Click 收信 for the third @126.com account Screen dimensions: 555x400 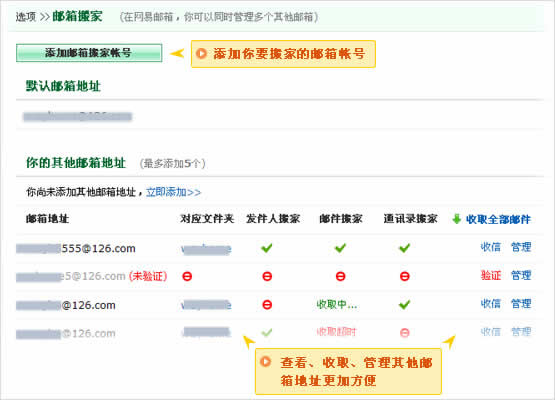491,304
